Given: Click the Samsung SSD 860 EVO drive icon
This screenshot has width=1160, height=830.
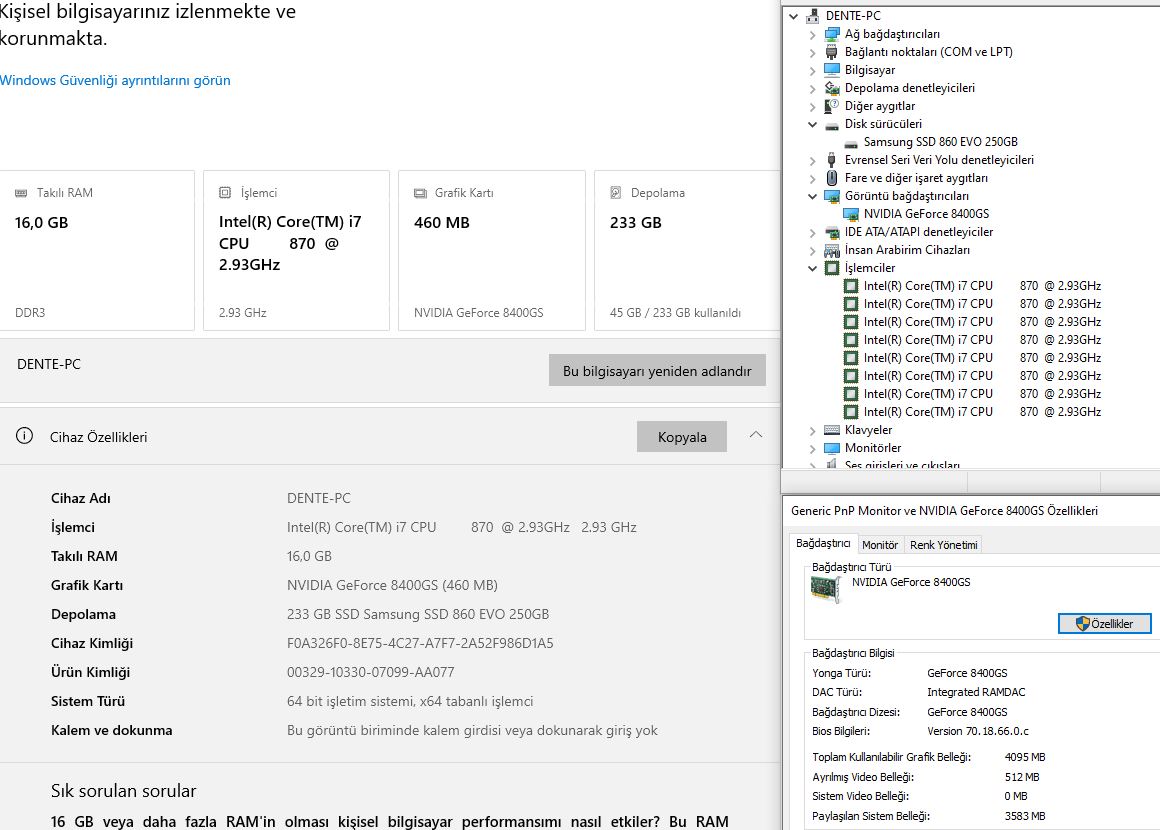Looking at the screenshot, I should click(x=851, y=142).
